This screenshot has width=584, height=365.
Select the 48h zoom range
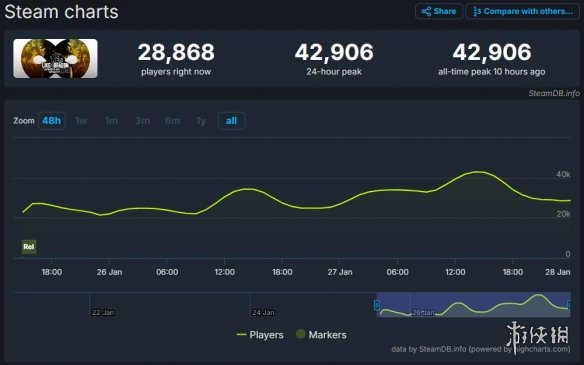tap(51, 121)
